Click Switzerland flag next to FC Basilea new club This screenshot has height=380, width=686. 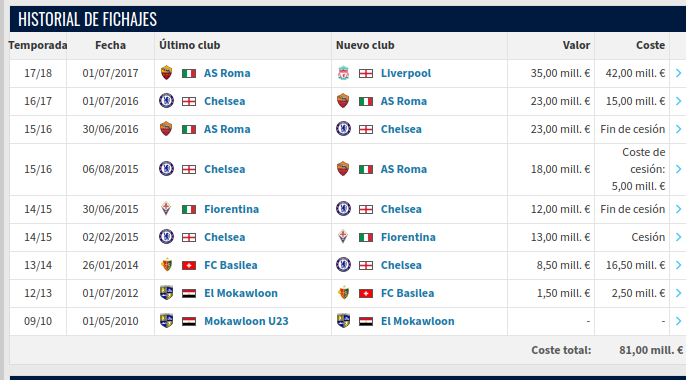click(366, 293)
